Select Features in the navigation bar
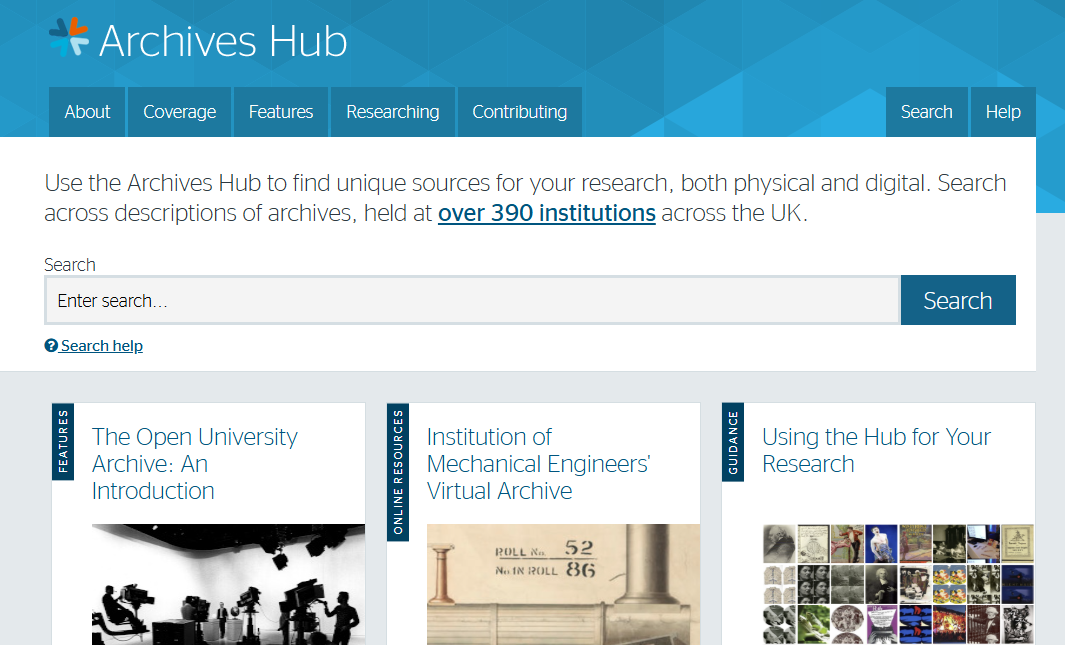This screenshot has width=1065, height=645. click(x=281, y=112)
